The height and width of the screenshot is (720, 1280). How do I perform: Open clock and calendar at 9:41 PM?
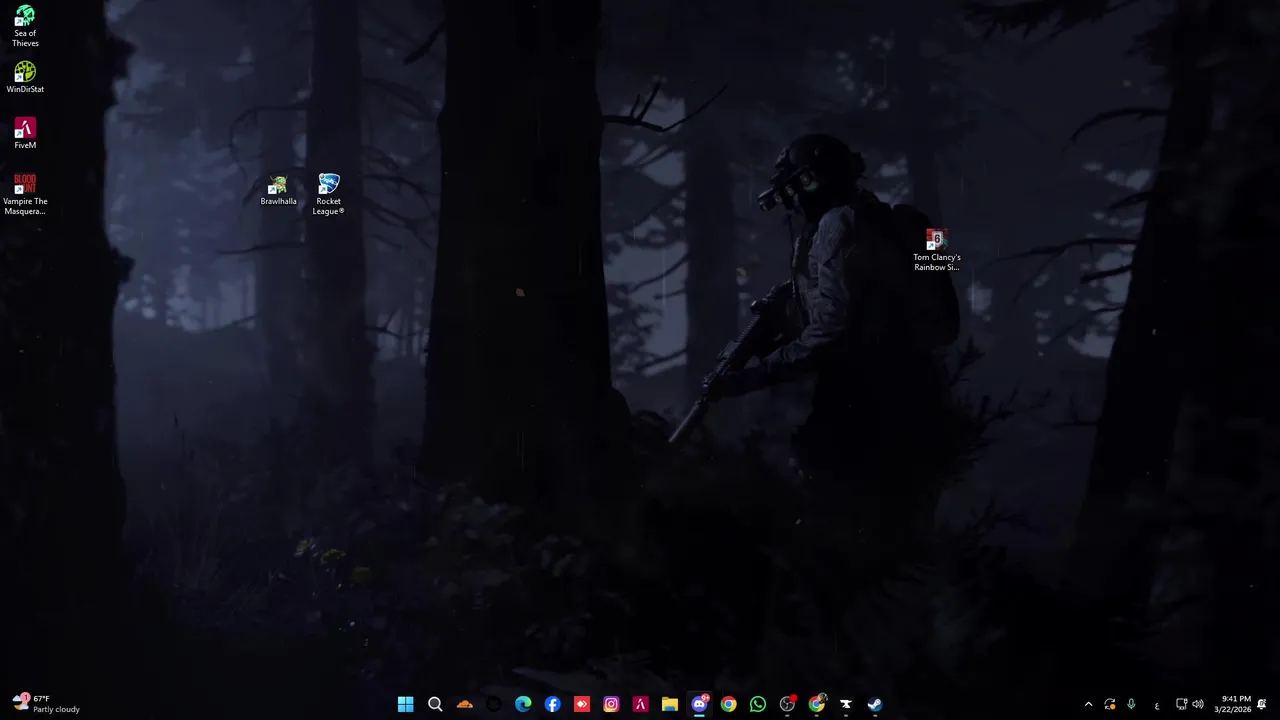(1232, 704)
